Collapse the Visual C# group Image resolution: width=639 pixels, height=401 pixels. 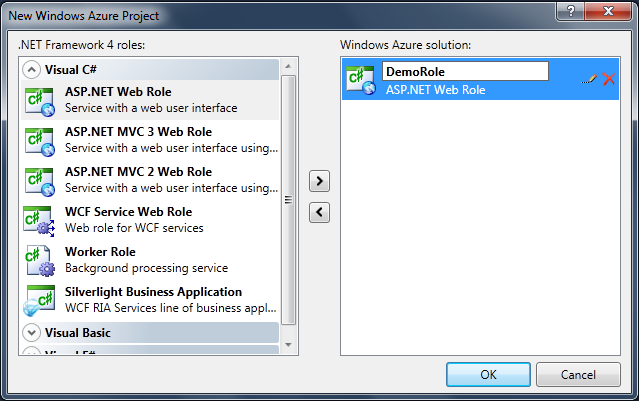tap(30, 70)
